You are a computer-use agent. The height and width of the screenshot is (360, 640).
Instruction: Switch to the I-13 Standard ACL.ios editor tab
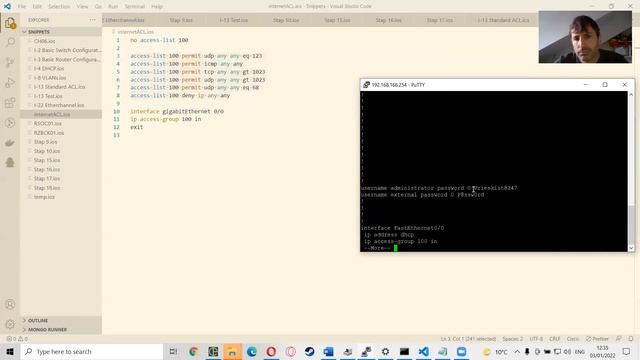[x=503, y=20]
